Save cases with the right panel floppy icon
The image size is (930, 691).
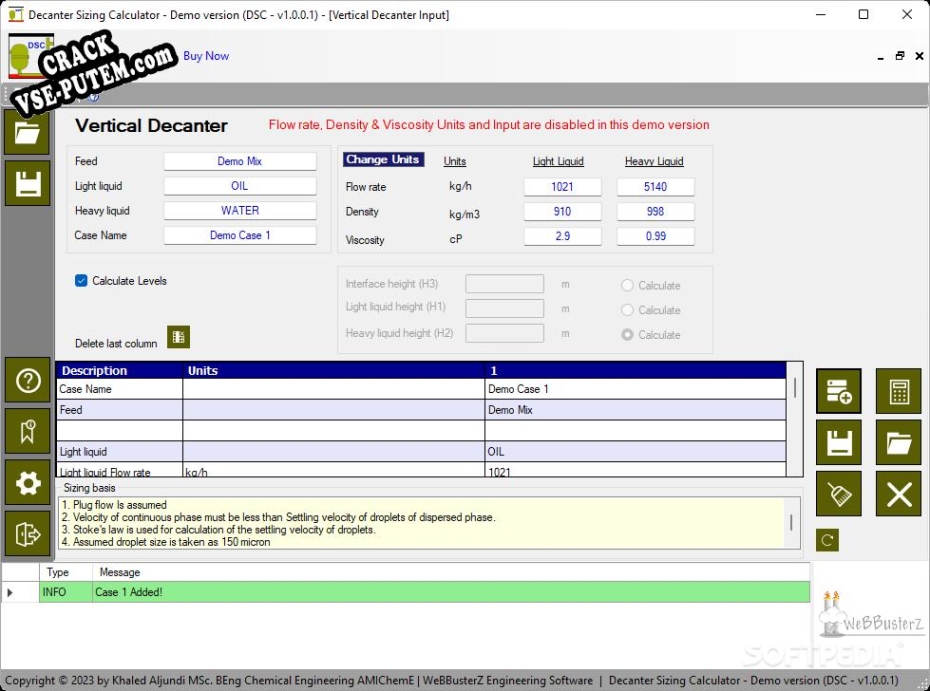click(839, 442)
